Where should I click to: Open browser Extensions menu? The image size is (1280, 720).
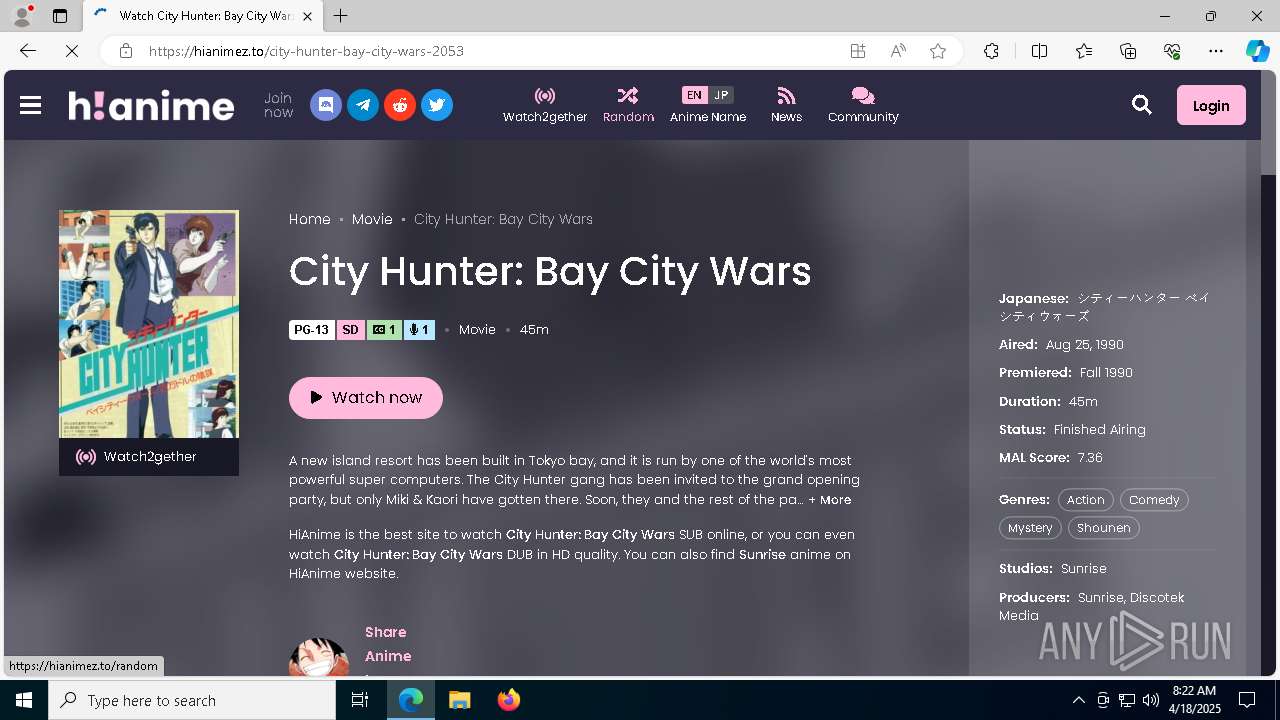coord(991,51)
